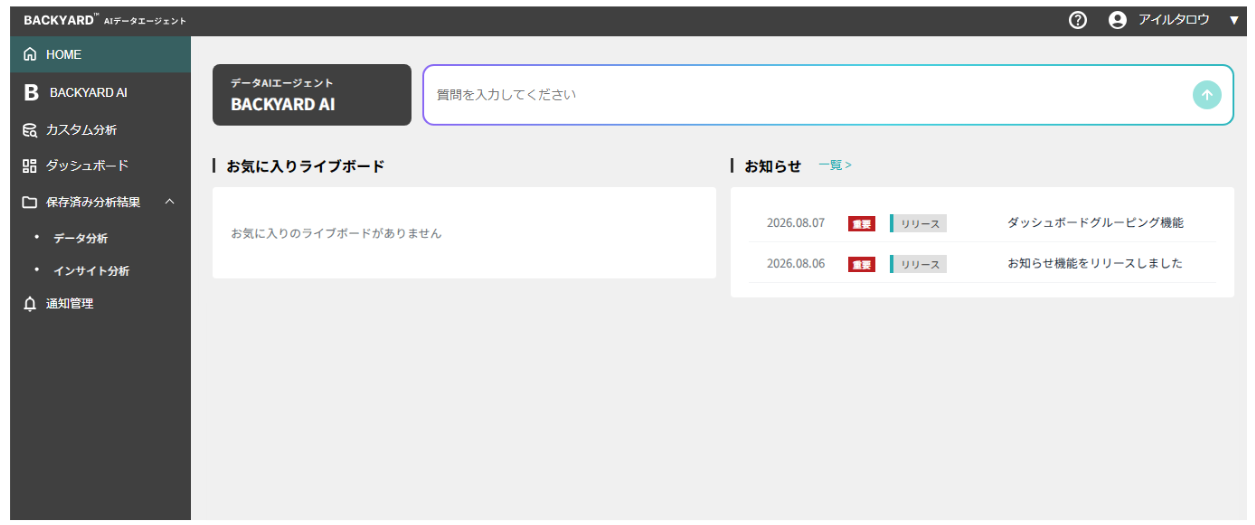Collapse the 保存済み分析結果 section chevron

(169, 202)
